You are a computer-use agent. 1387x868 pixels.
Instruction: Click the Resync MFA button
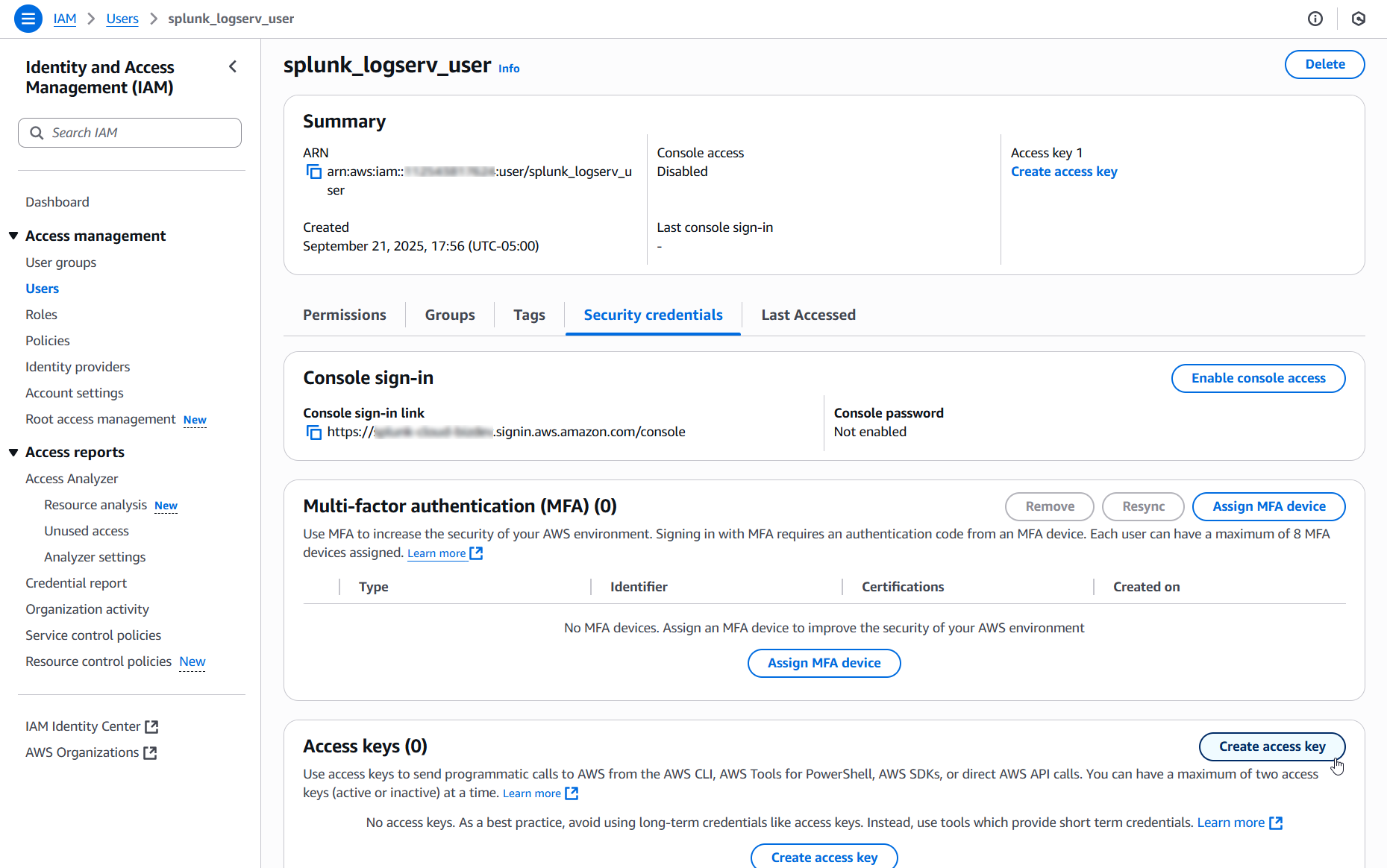pyautogui.click(x=1143, y=506)
